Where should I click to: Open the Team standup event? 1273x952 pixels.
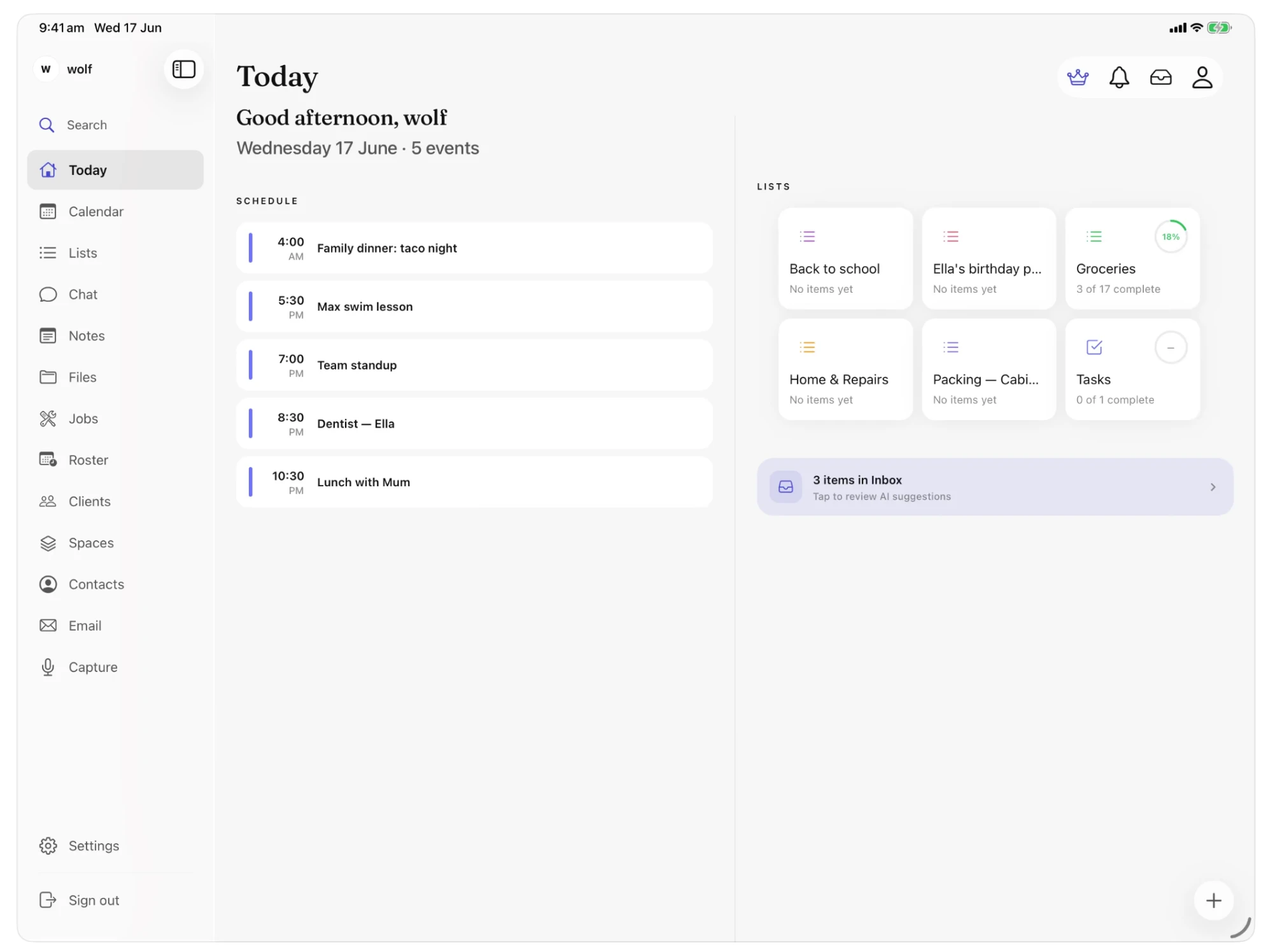click(474, 365)
